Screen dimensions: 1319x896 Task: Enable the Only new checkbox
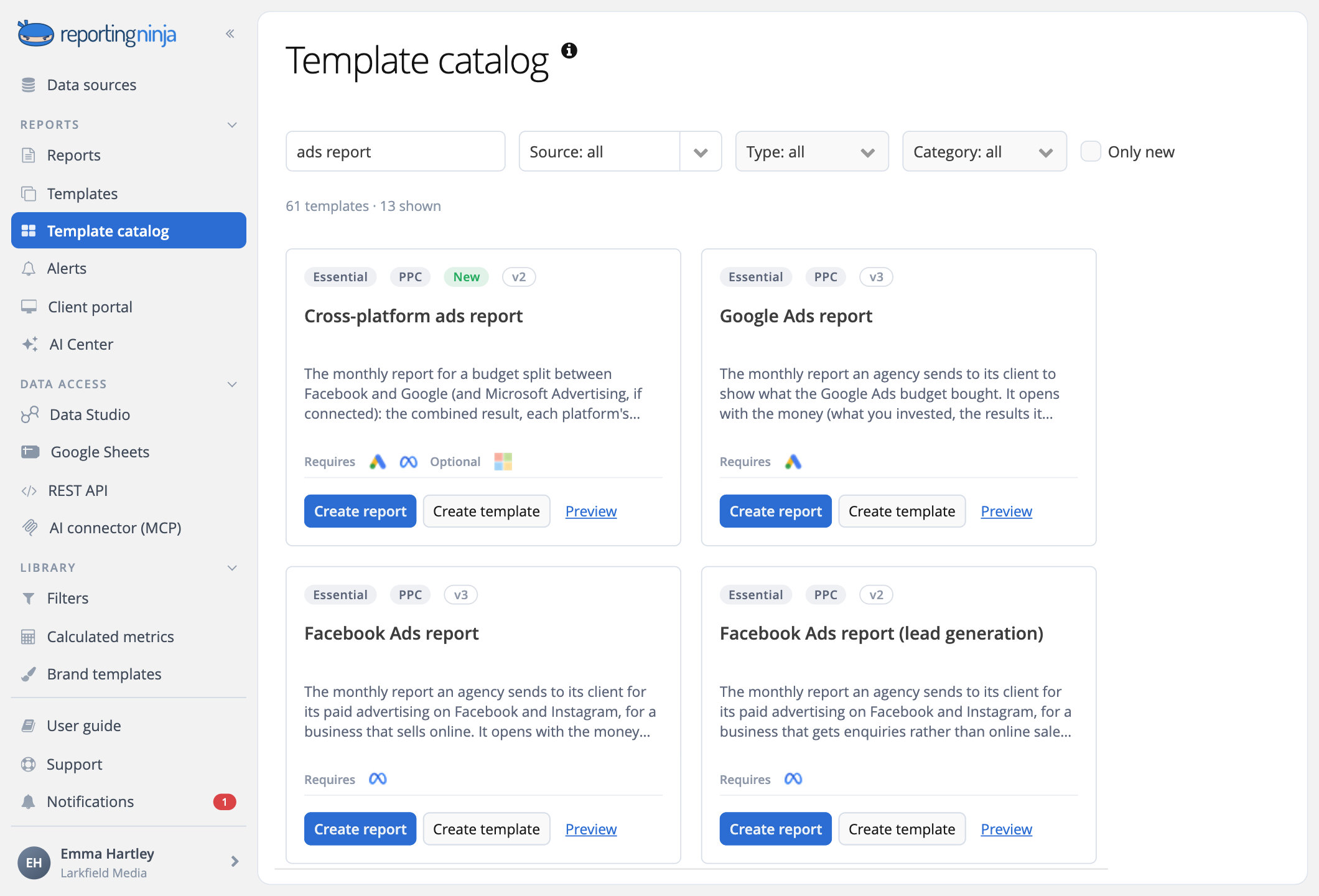click(1091, 152)
